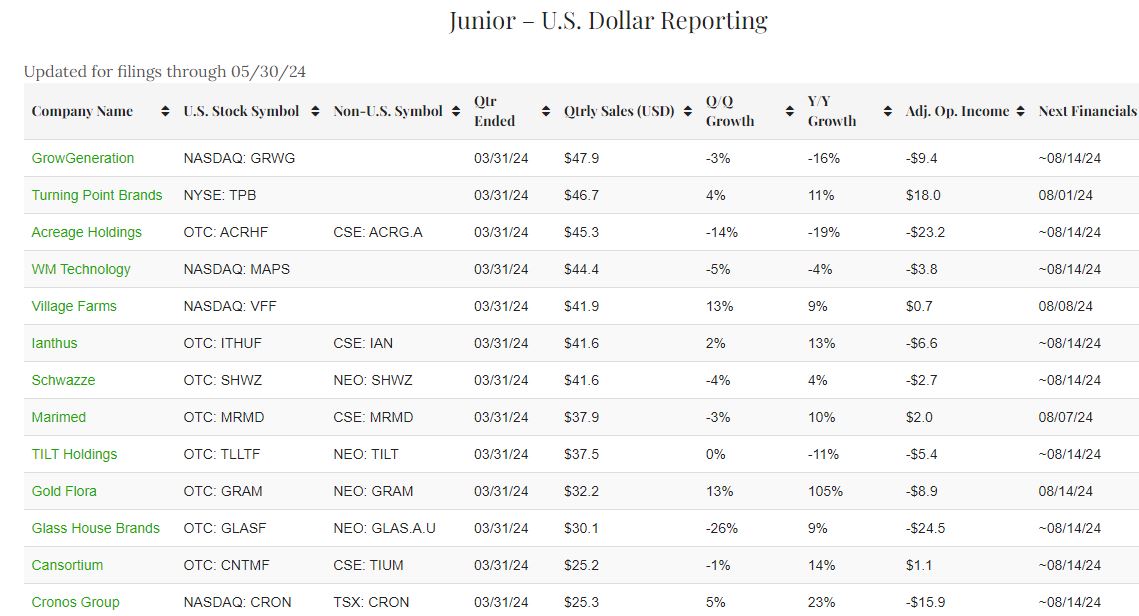Open Turning Point Brands link
Image resolution: width=1139 pixels, height=616 pixels.
(97, 195)
